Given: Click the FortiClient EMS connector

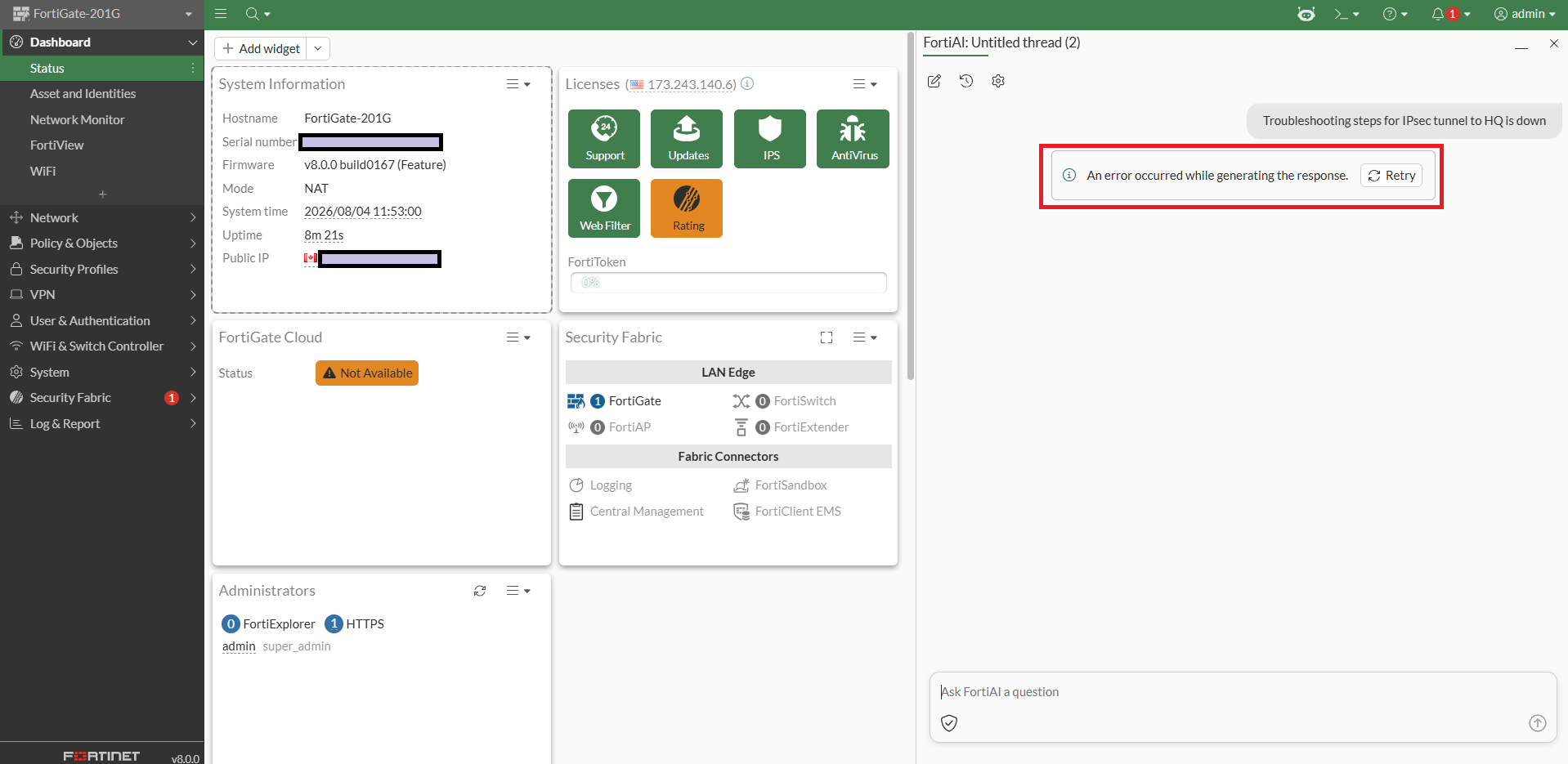Looking at the screenshot, I should click(787, 512).
